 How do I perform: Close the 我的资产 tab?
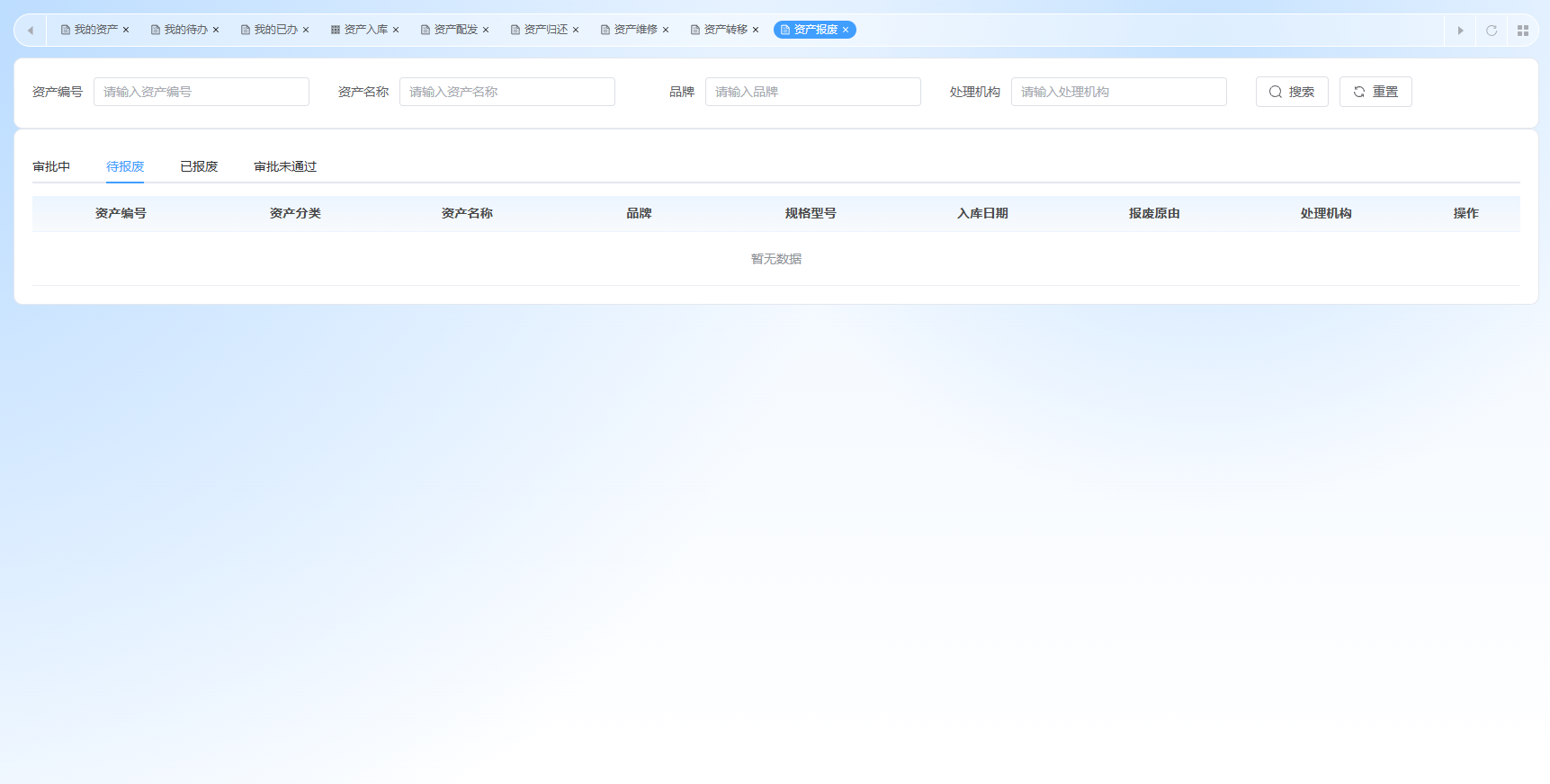click(x=126, y=30)
